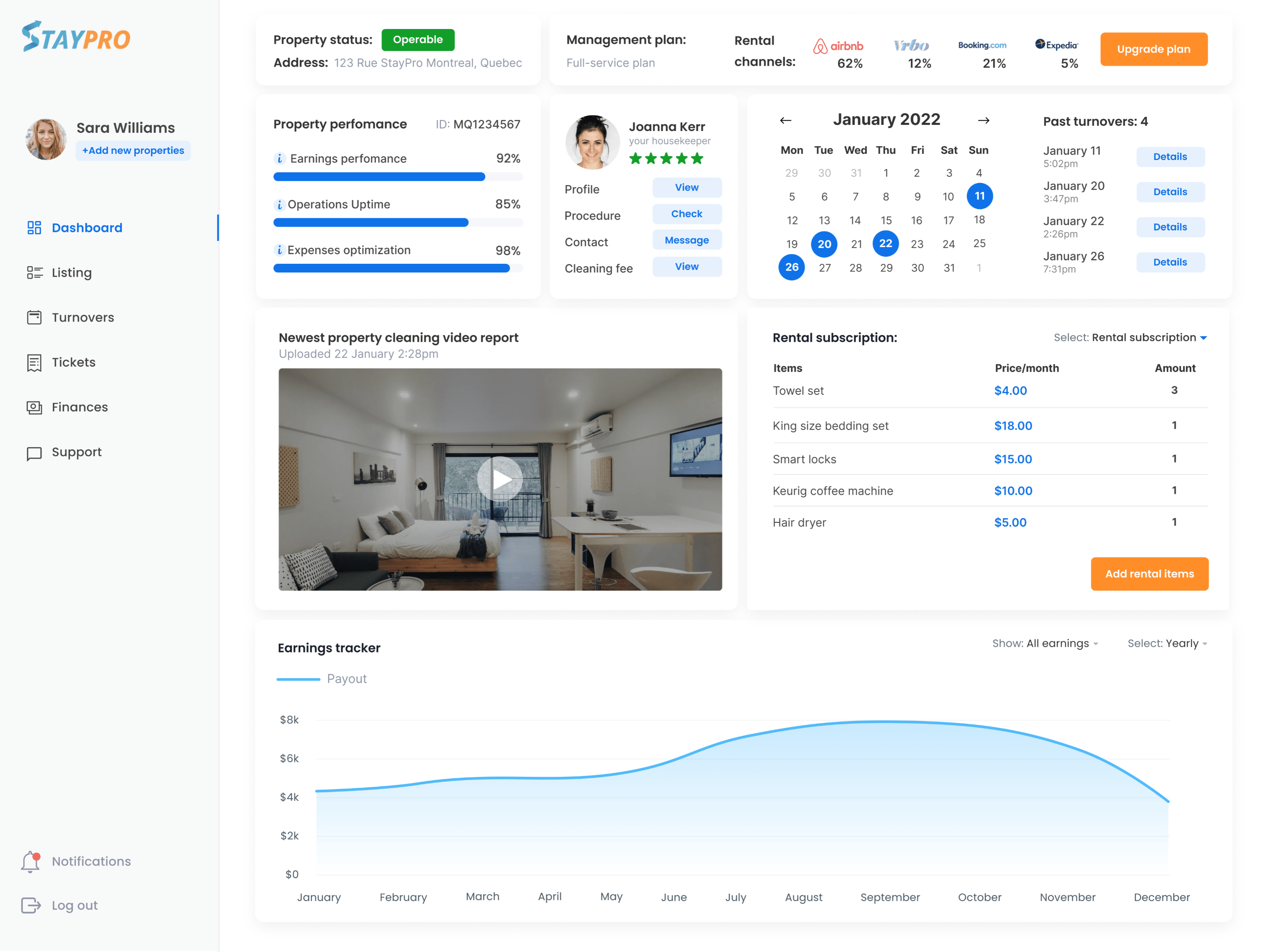Click the Turnovers sidebar icon
This screenshot has height=952, width=1266.
(34, 317)
